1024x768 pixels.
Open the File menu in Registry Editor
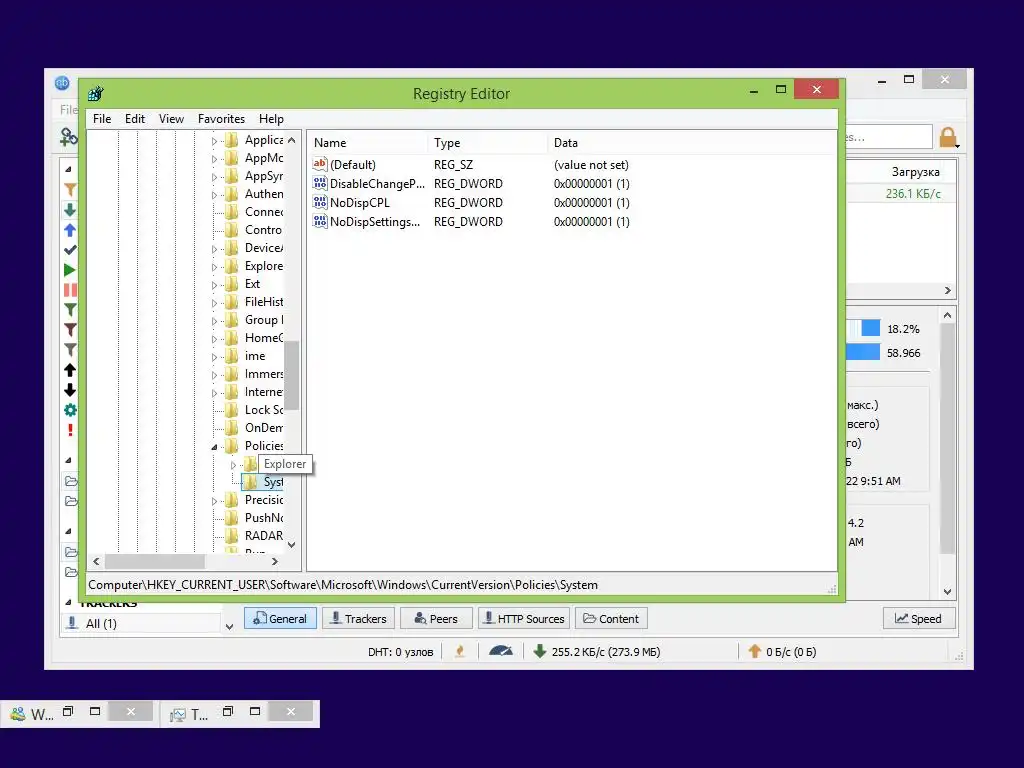[x=102, y=119]
